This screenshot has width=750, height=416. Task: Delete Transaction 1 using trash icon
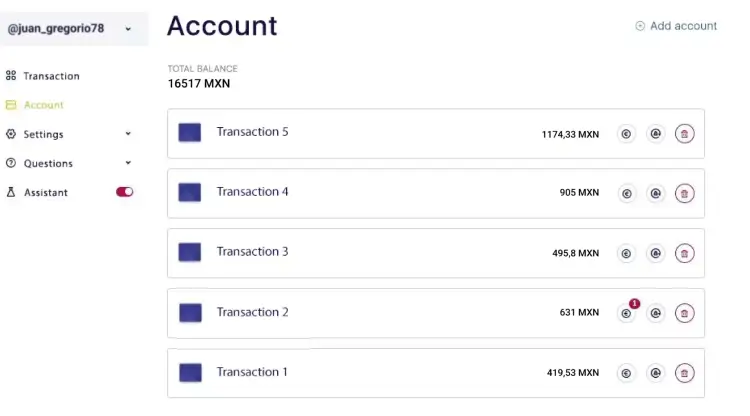(x=684, y=373)
